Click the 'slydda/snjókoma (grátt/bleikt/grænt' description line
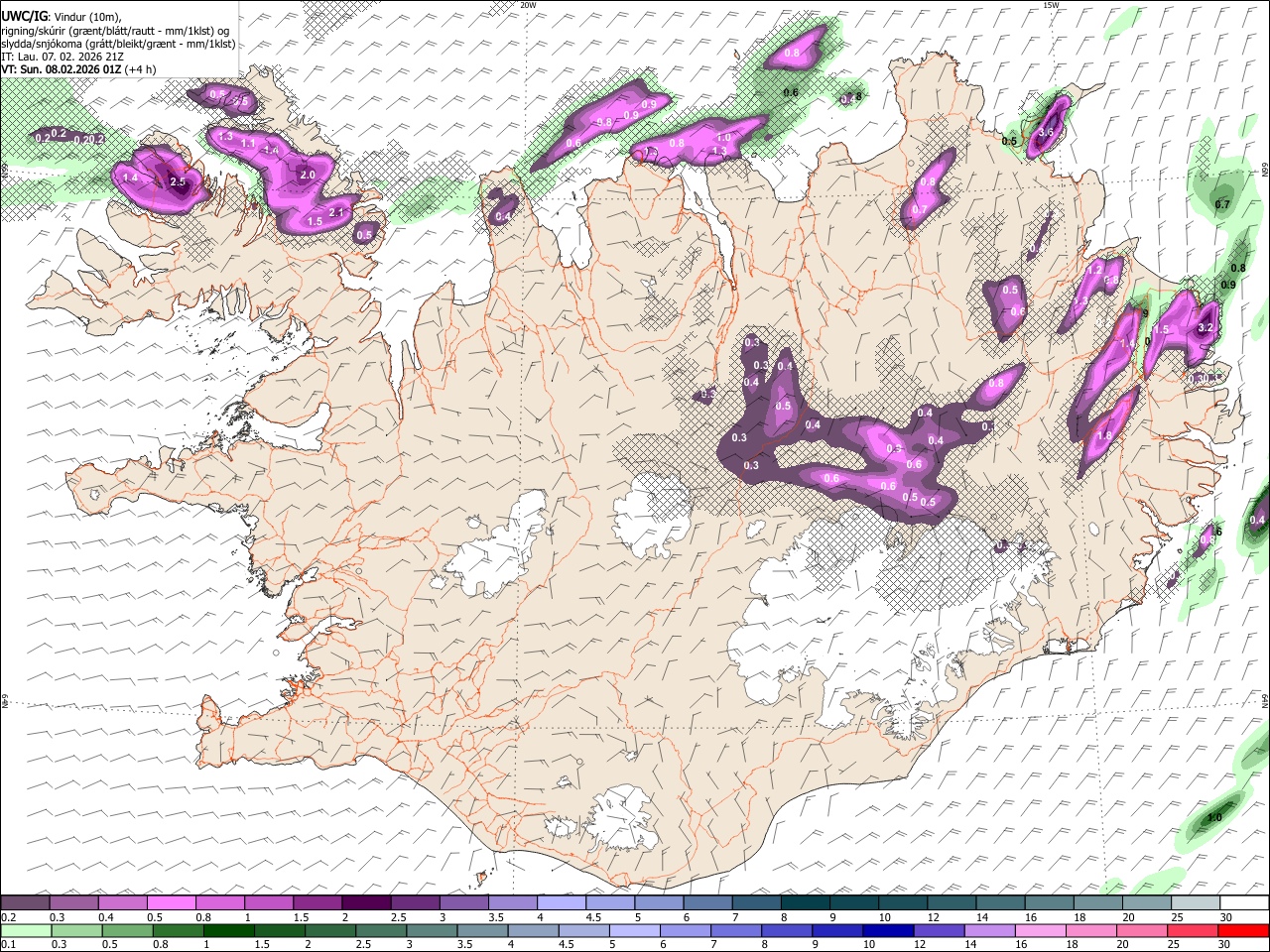 click(x=118, y=44)
